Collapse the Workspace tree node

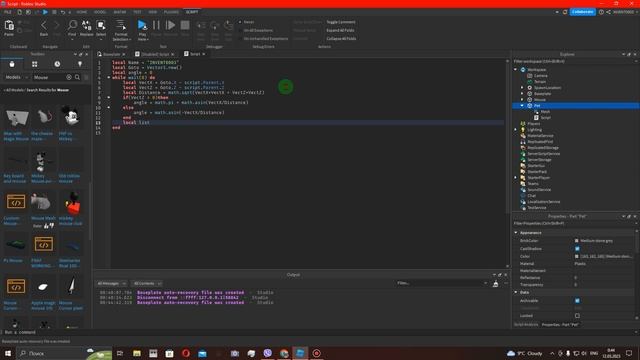pos(516,70)
